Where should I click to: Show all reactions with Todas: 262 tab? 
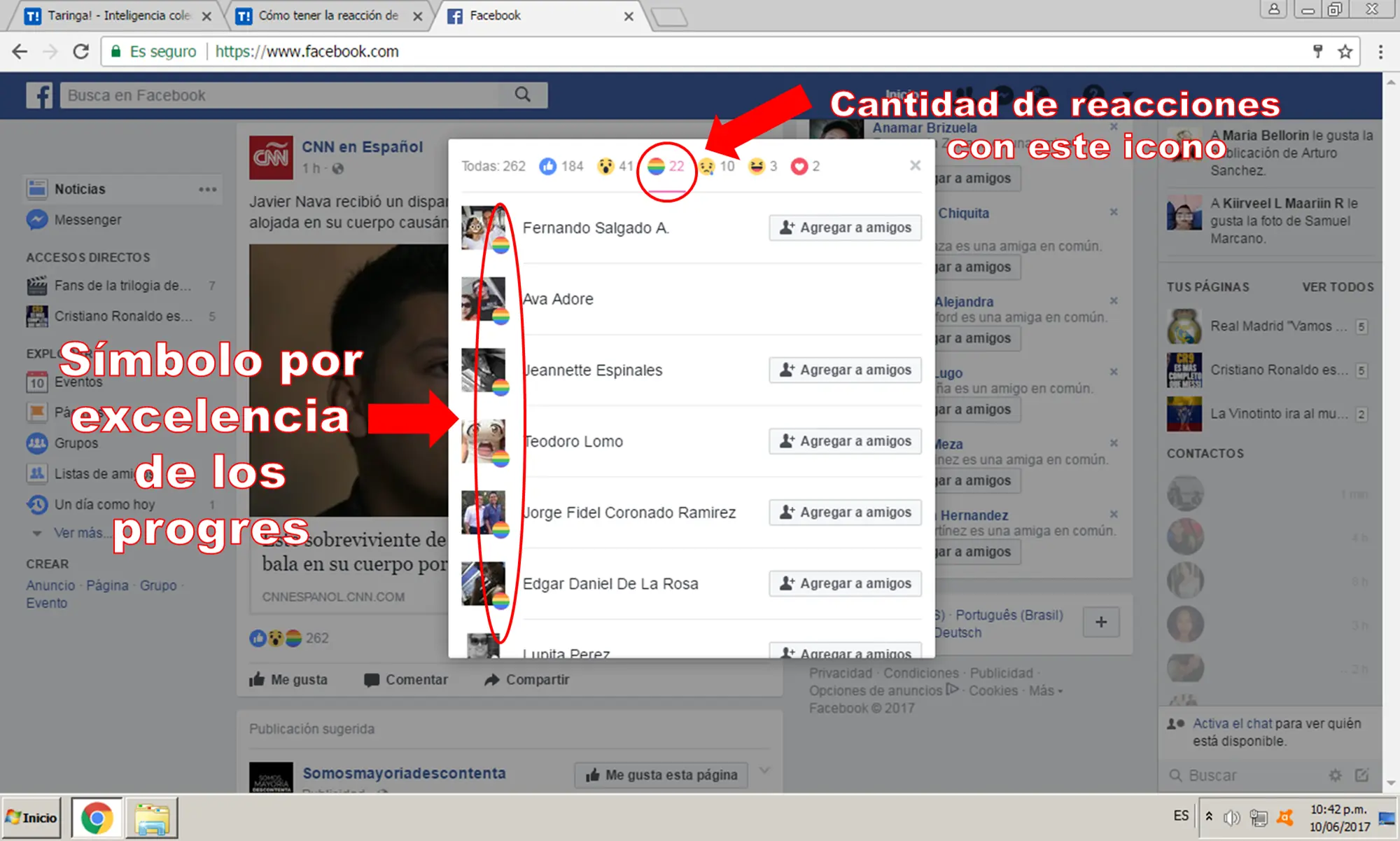(x=493, y=166)
